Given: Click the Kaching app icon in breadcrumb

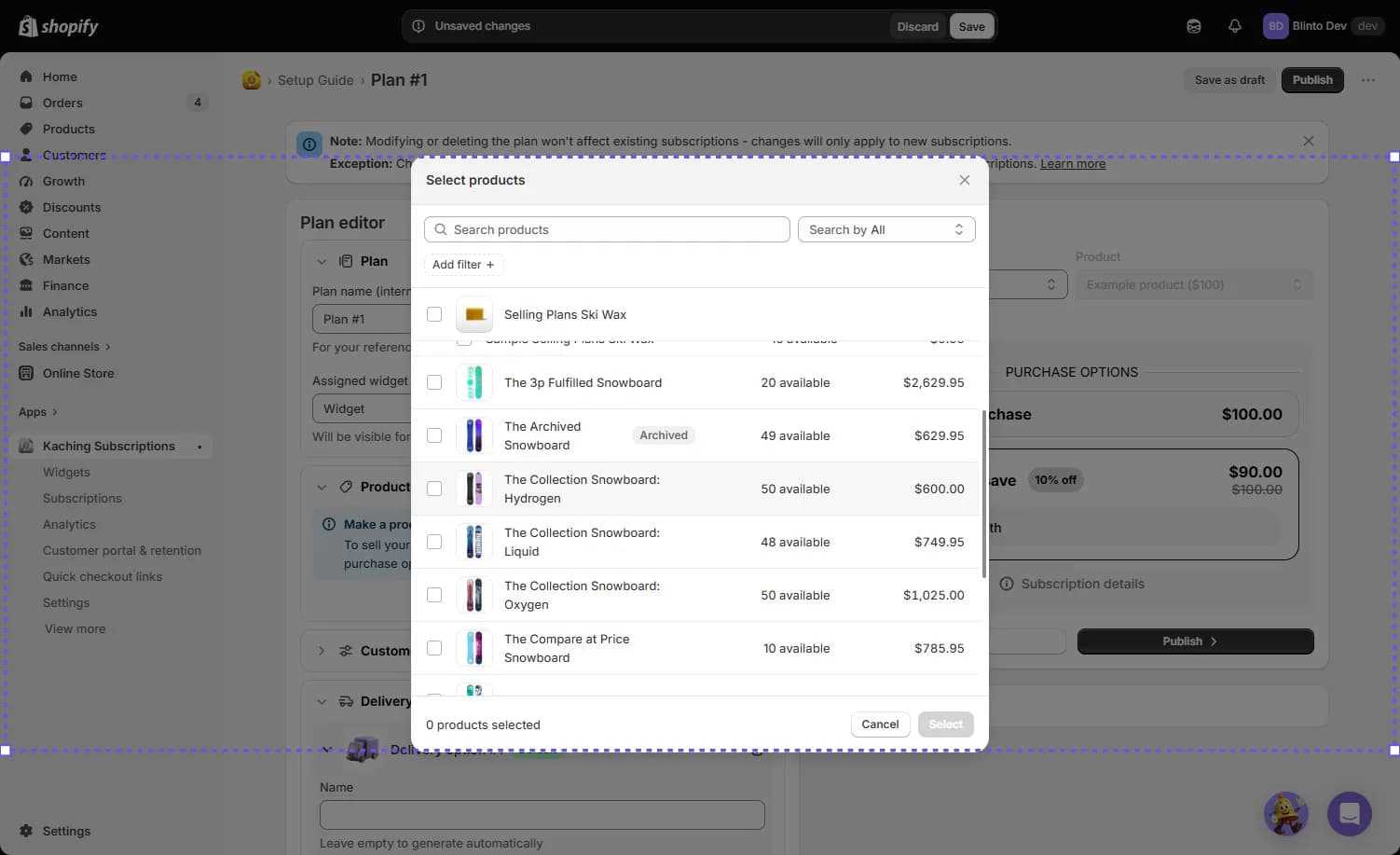Looking at the screenshot, I should [x=252, y=80].
